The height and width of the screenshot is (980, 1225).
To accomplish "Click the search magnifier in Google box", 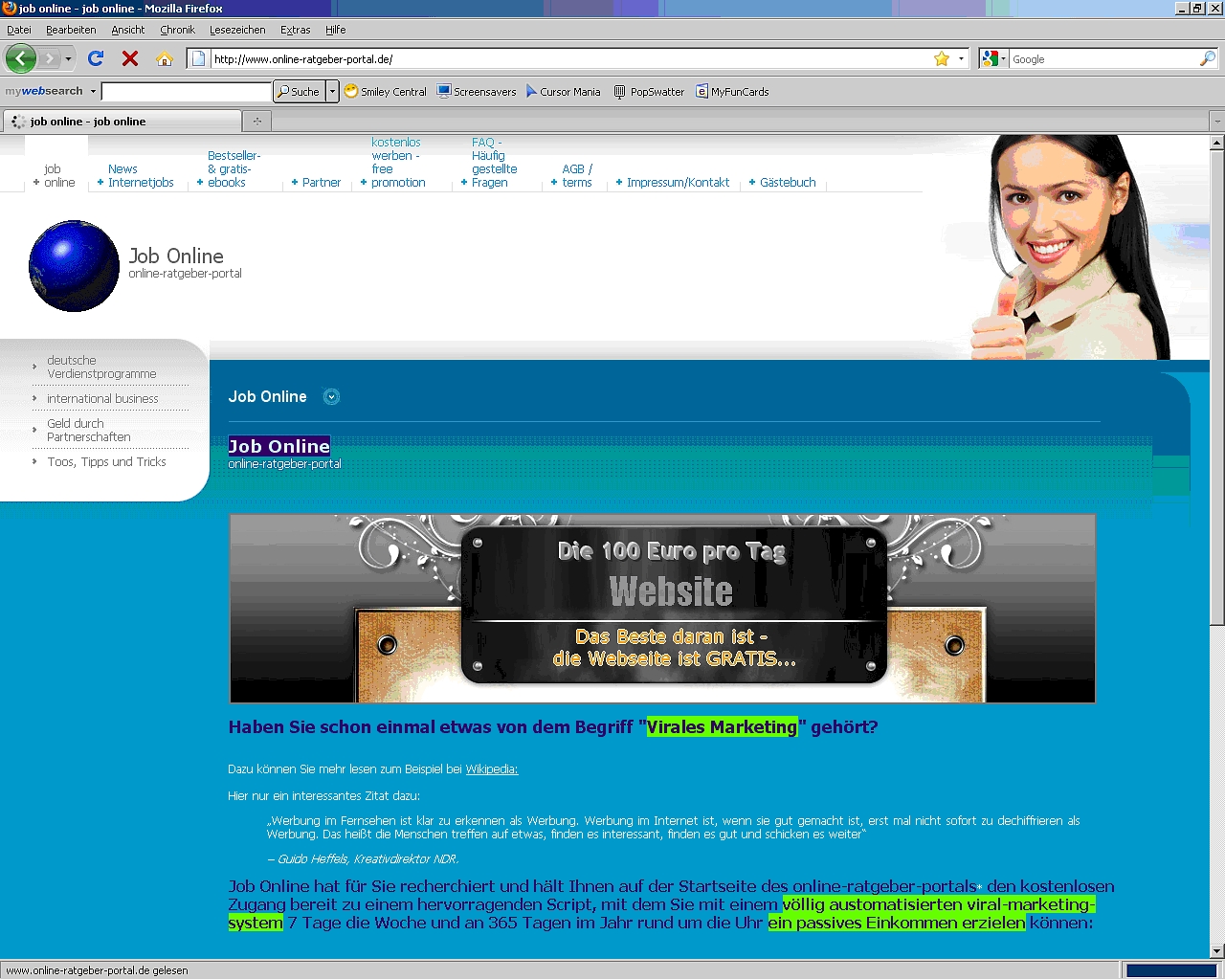I will coord(1207,59).
